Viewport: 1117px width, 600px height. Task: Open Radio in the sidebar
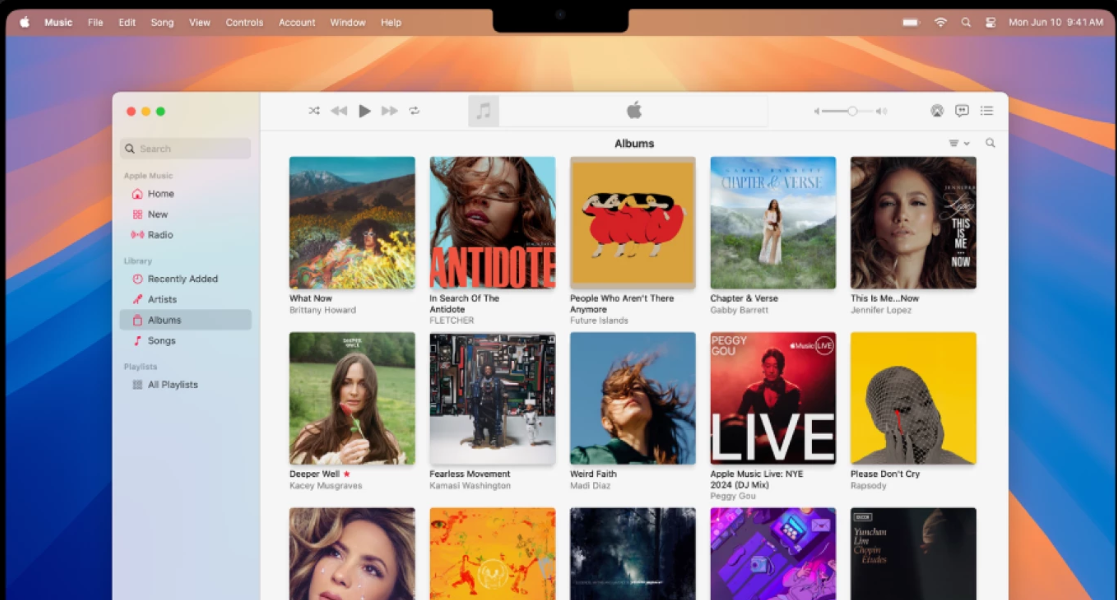click(185, 234)
